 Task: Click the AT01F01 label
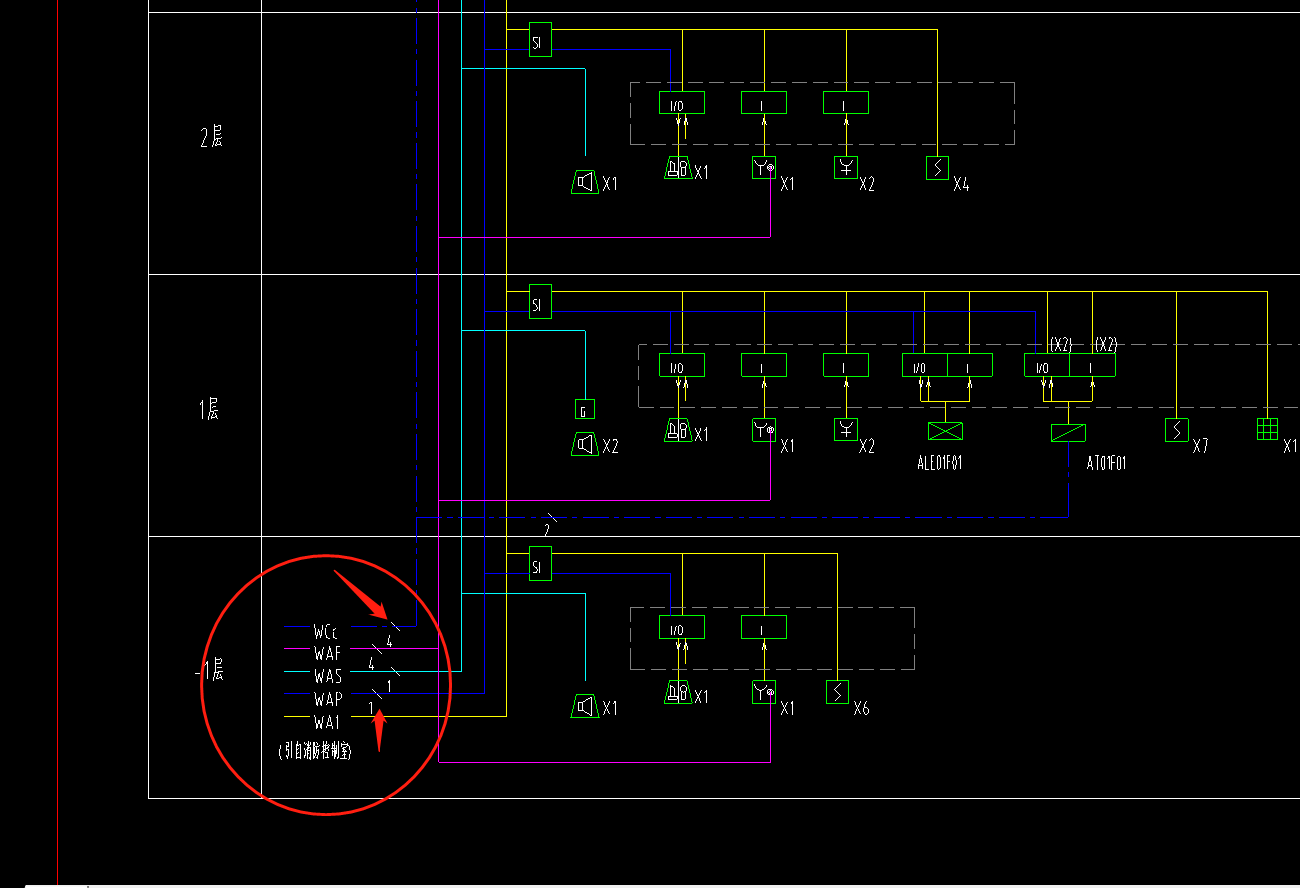tap(1107, 464)
